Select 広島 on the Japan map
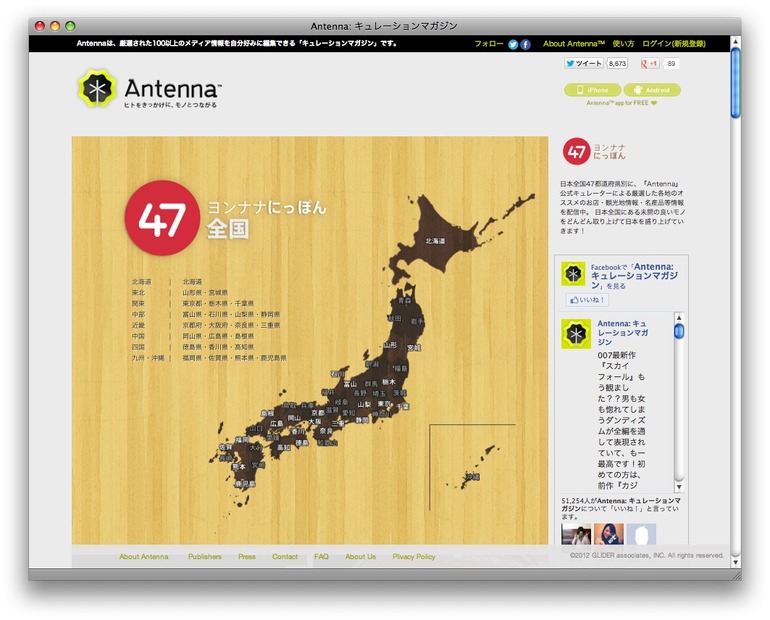770x620 pixels. click(276, 423)
